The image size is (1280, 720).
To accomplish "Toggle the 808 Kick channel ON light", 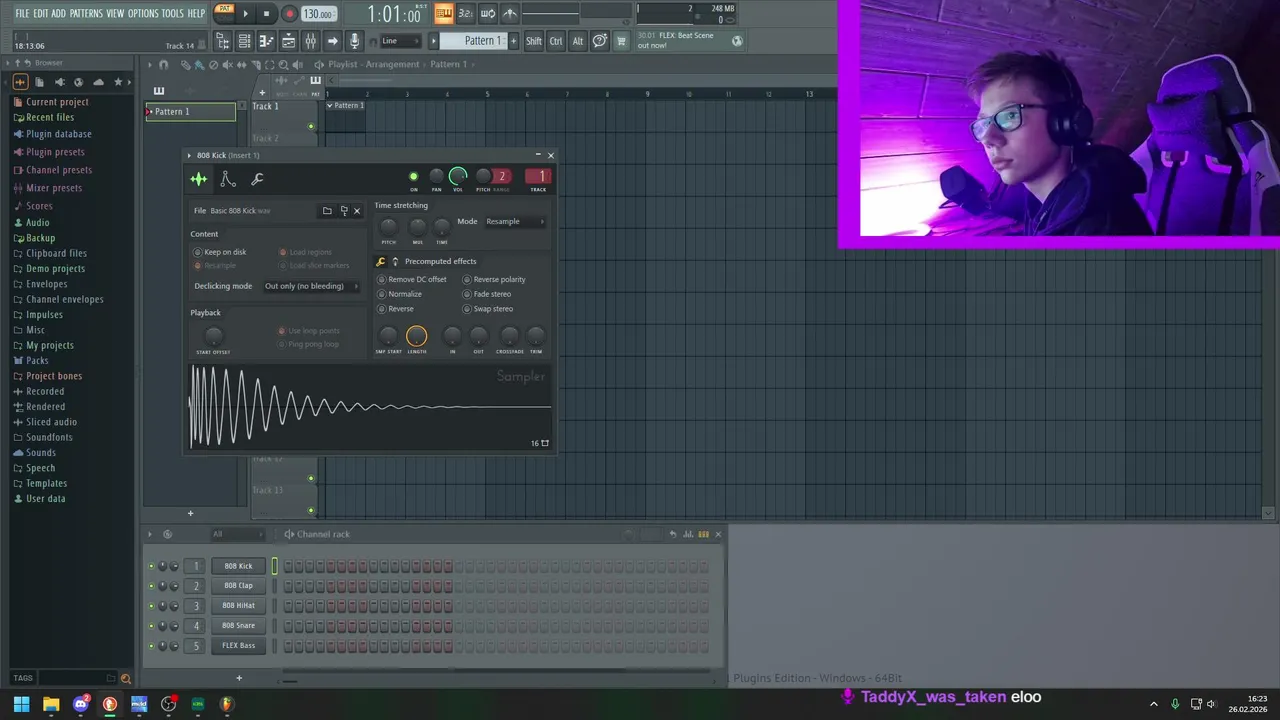I will (x=413, y=177).
